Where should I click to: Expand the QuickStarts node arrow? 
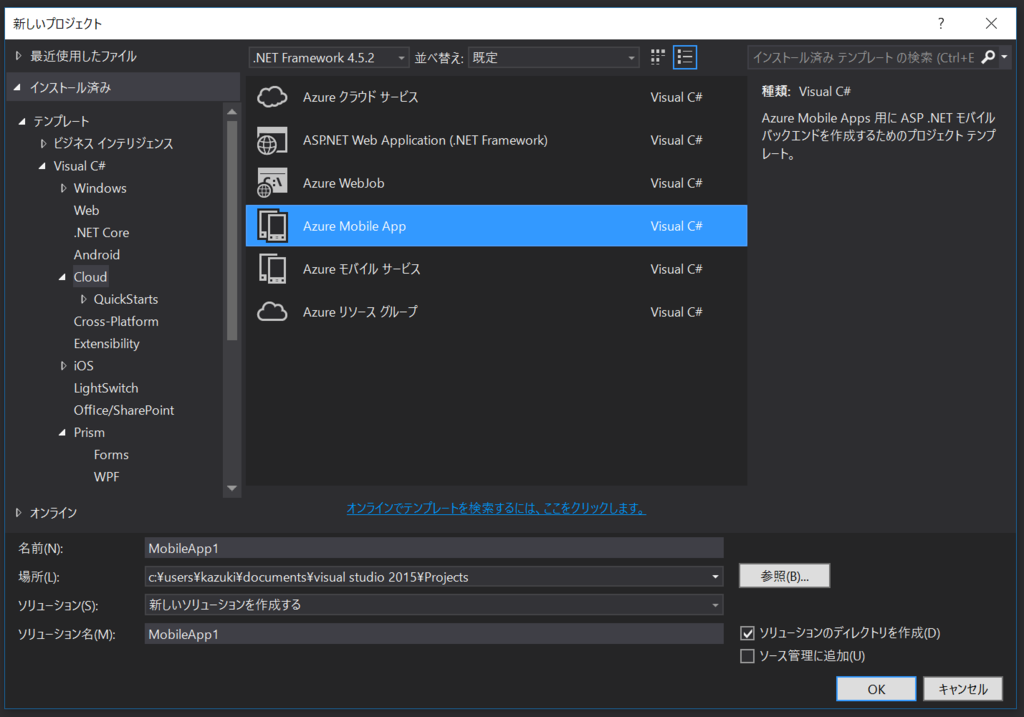point(84,299)
